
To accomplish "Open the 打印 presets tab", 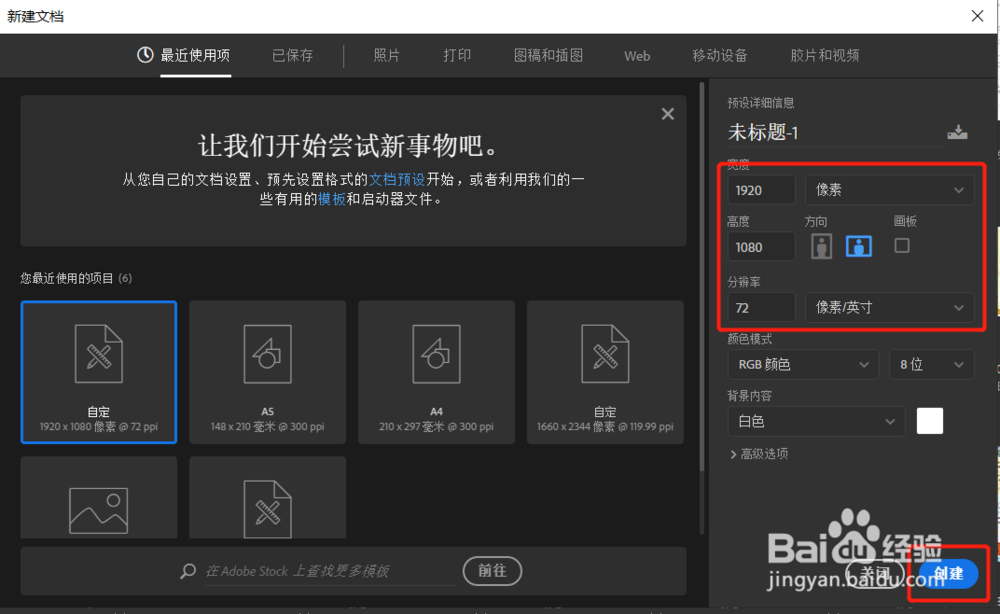I will tap(457, 55).
